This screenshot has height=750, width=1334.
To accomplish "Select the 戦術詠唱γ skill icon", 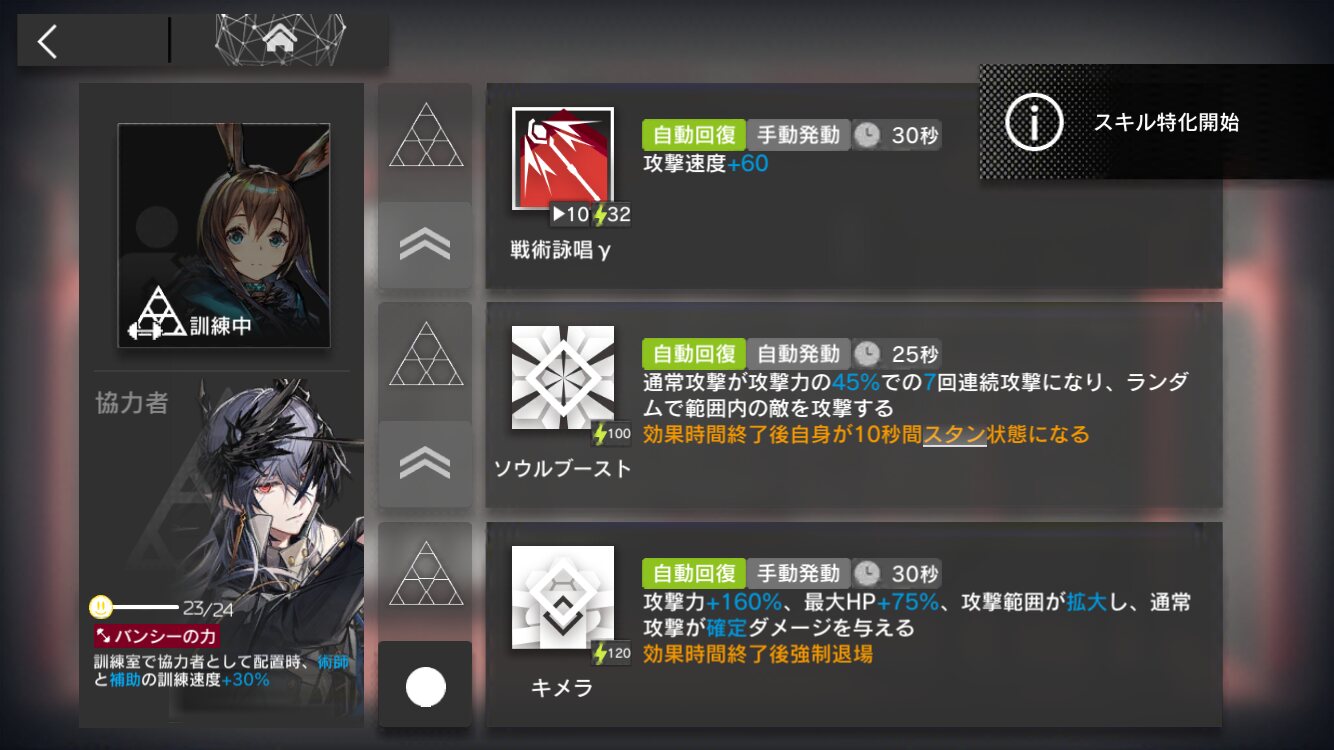I will click(563, 159).
